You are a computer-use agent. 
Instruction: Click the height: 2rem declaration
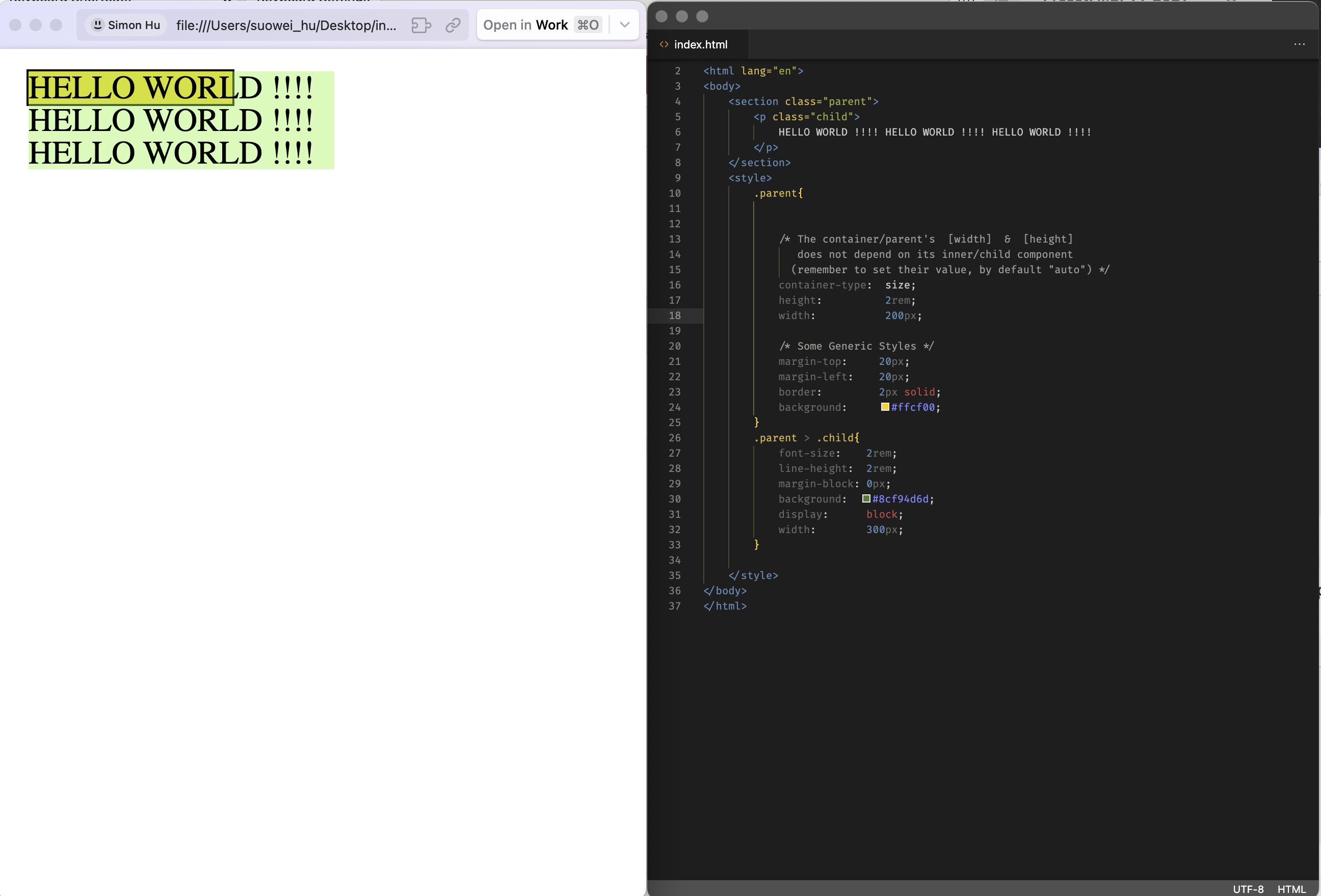pyautogui.click(x=847, y=300)
